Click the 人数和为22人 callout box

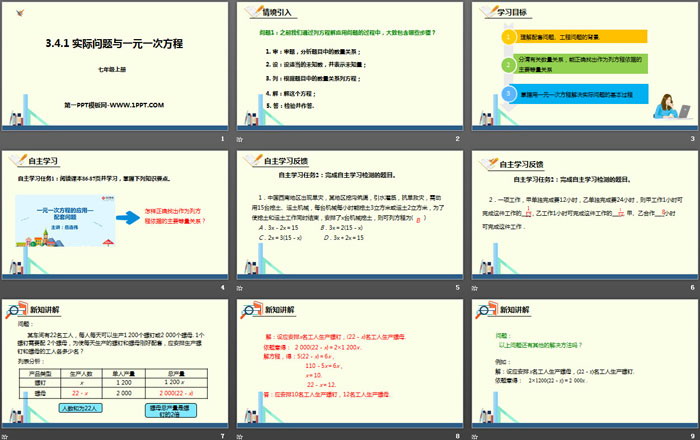(x=82, y=408)
